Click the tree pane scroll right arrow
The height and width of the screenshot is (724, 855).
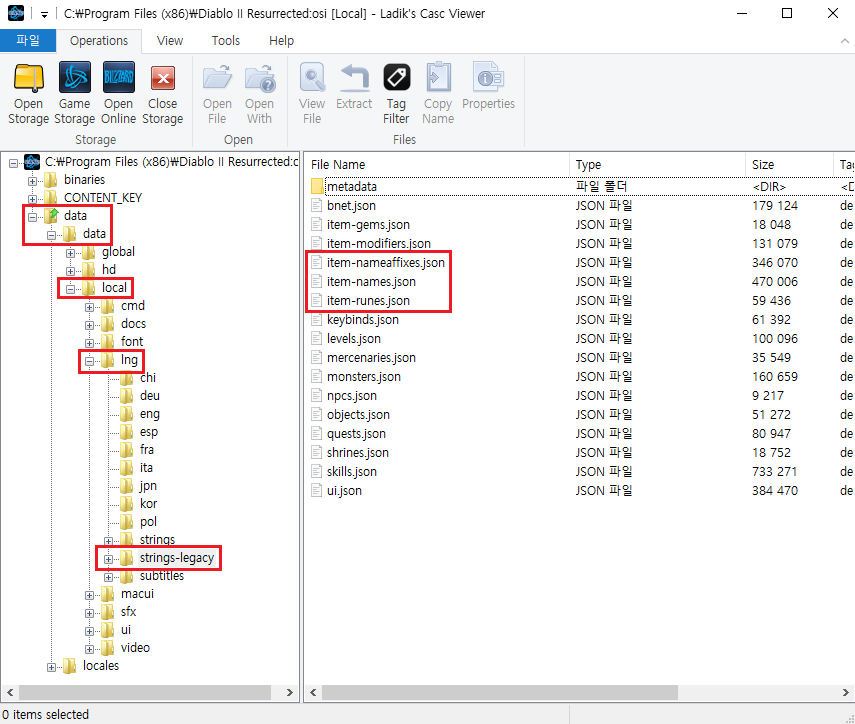[x=290, y=692]
